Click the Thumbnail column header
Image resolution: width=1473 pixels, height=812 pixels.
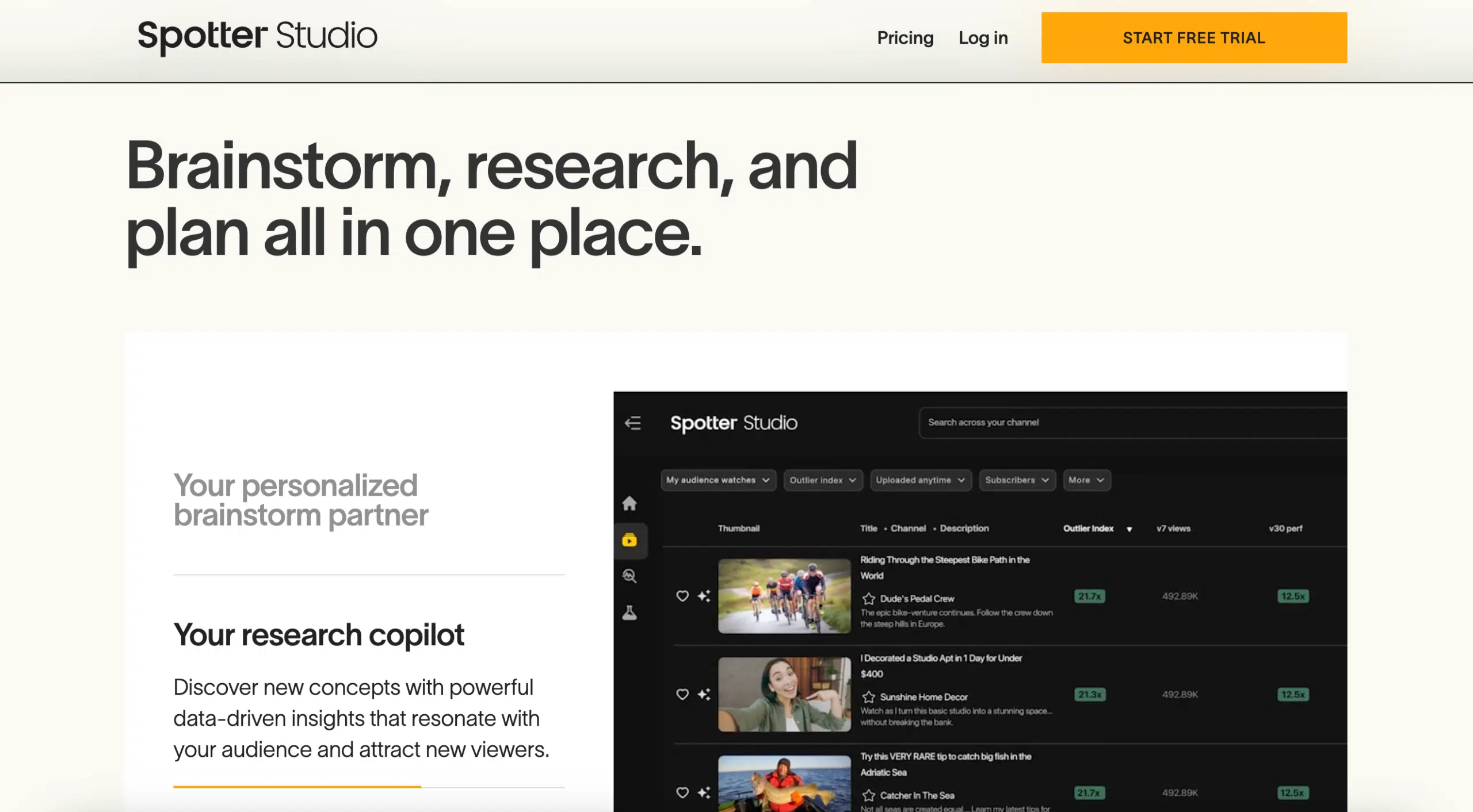(x=738, y=528)
